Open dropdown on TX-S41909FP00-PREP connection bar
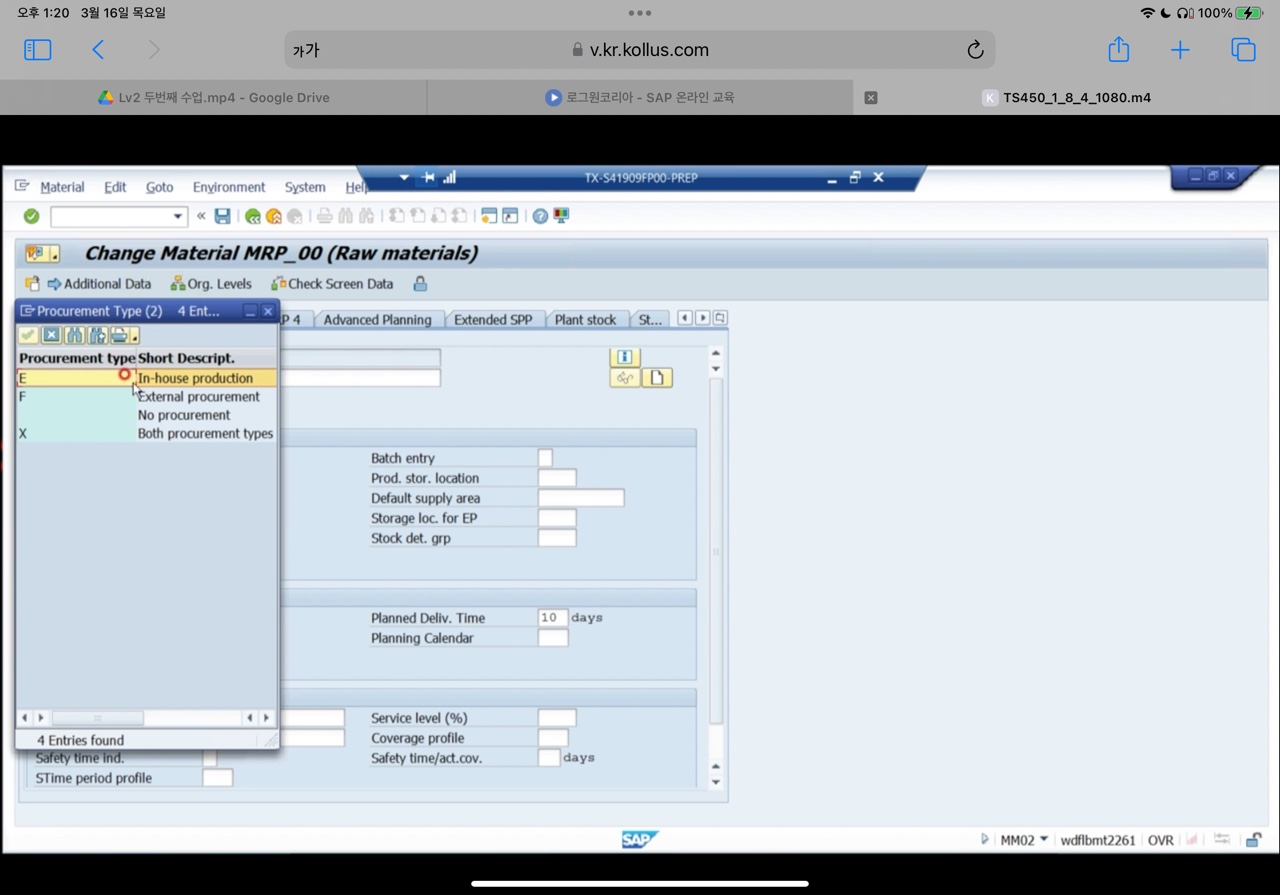Viewport: 1280px width, 895px height. coord(404,178)
